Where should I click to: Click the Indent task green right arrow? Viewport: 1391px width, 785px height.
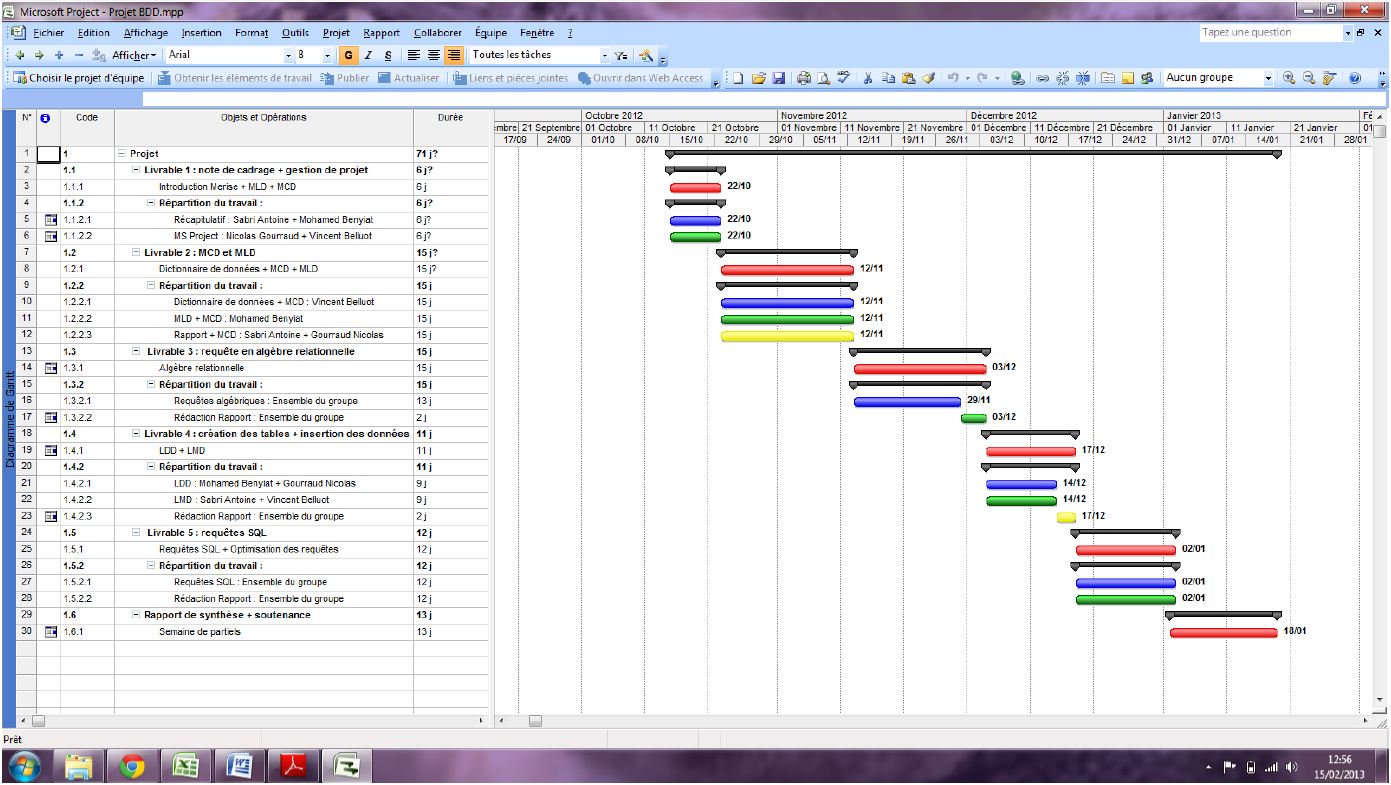pyautogui.click(x=39, y=55)
